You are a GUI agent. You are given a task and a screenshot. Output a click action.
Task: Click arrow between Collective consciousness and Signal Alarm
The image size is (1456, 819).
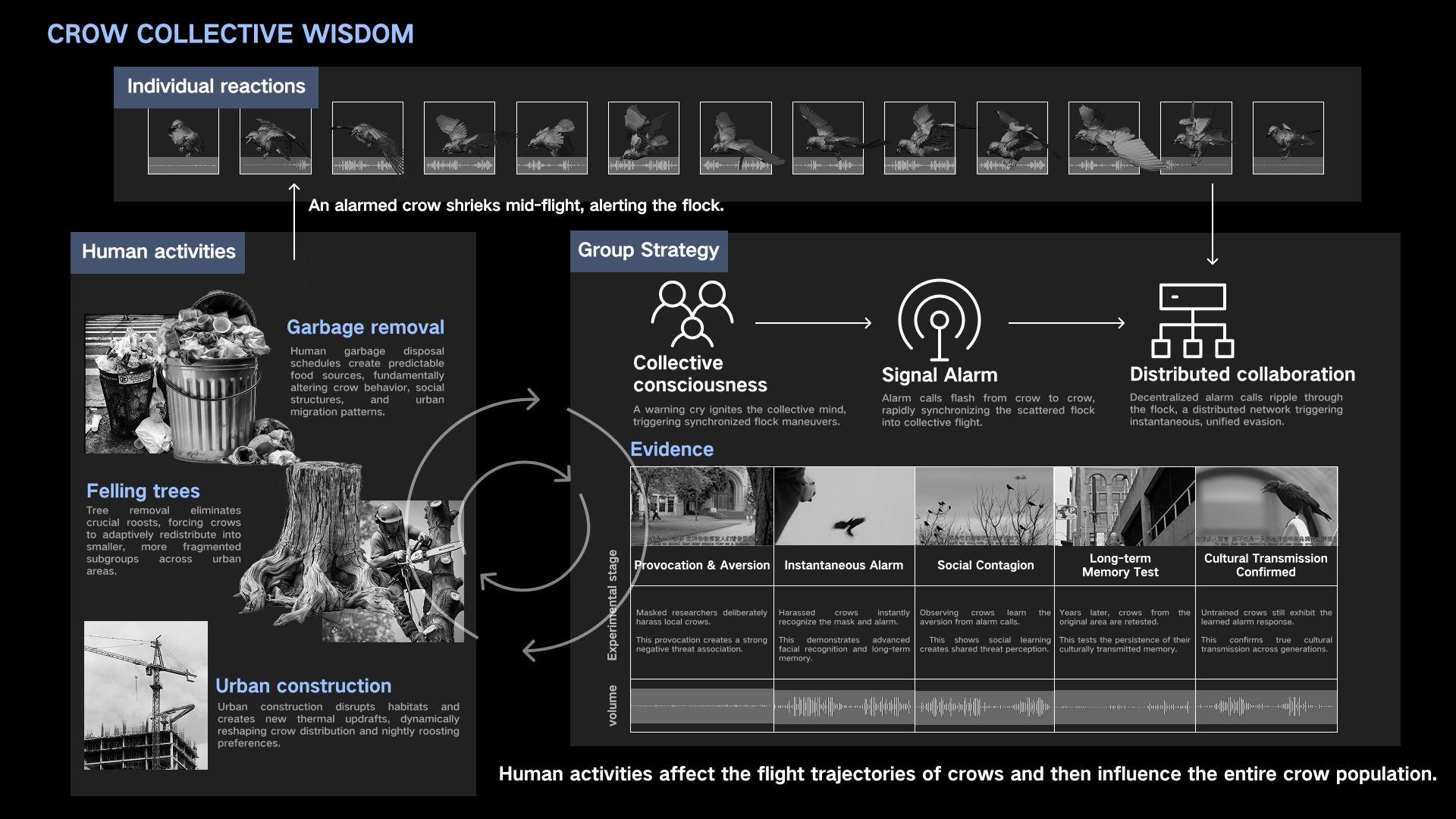tap(813, 323)
